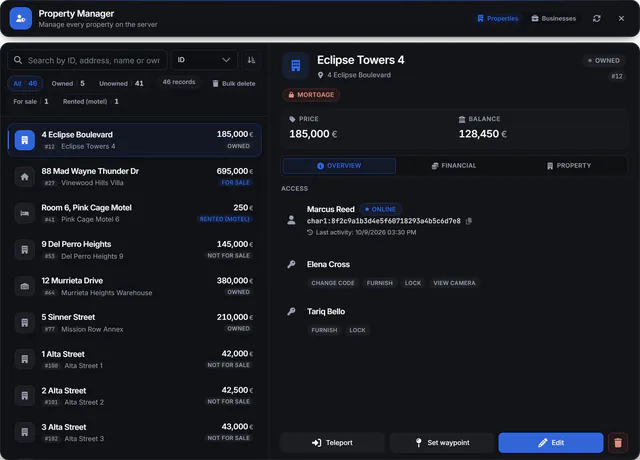Screen dimensions: 640x460
Task: Toggle the sort order icon
Action: click(251, 60)
